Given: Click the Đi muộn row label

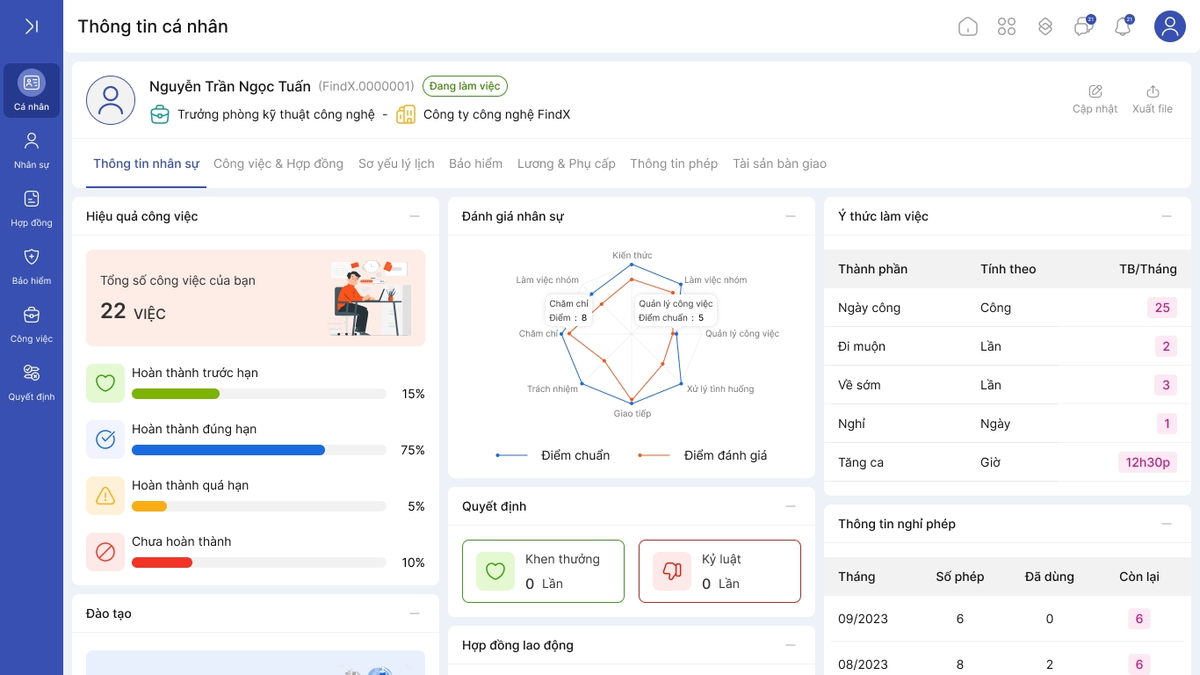Looking at the screenshot, I should [862, 347].
